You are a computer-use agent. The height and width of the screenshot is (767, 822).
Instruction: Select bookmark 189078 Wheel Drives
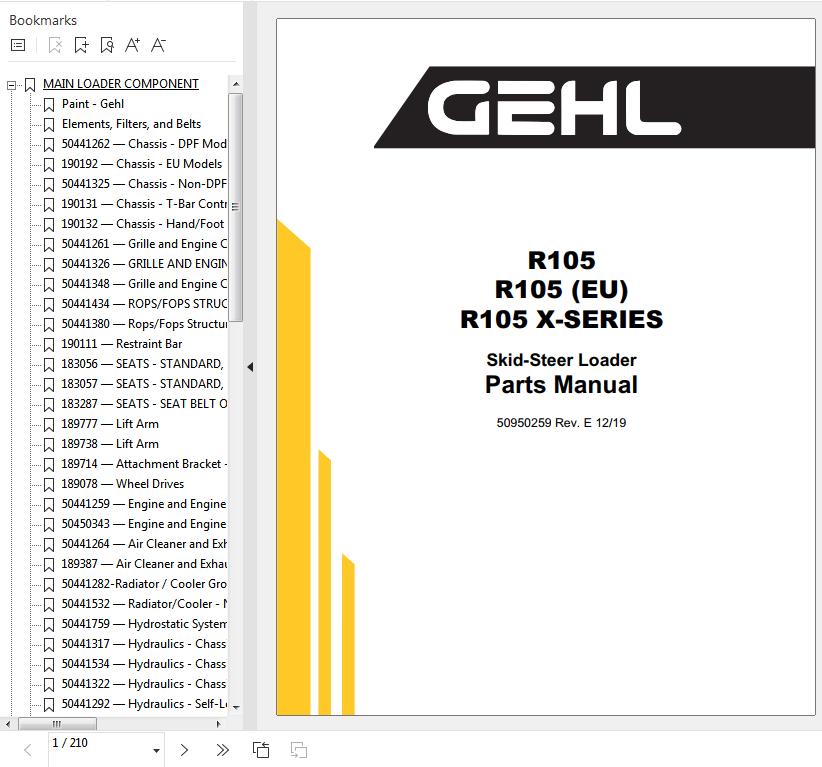[123, 484]
